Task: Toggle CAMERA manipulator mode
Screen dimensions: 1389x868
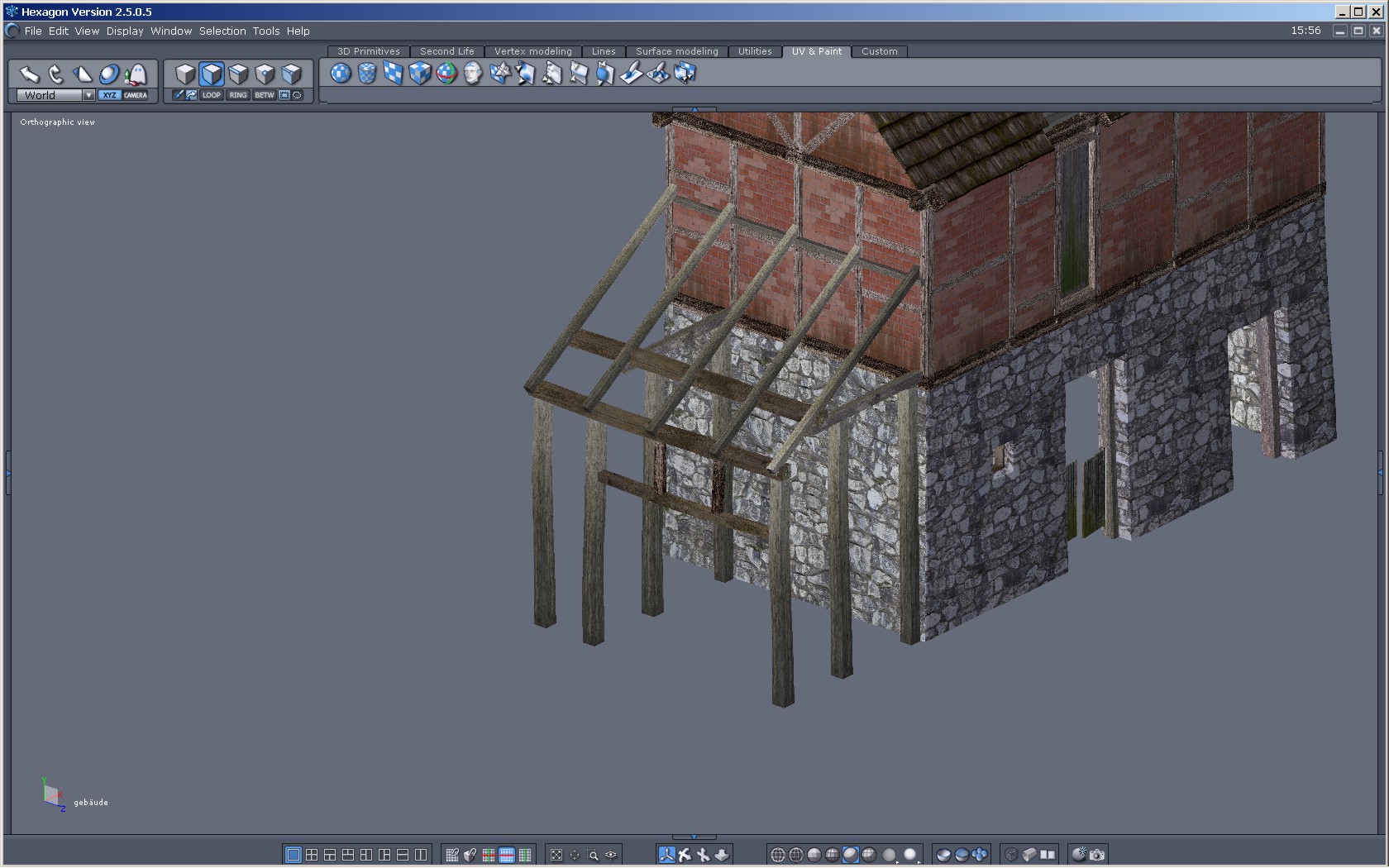Action: 136,95
